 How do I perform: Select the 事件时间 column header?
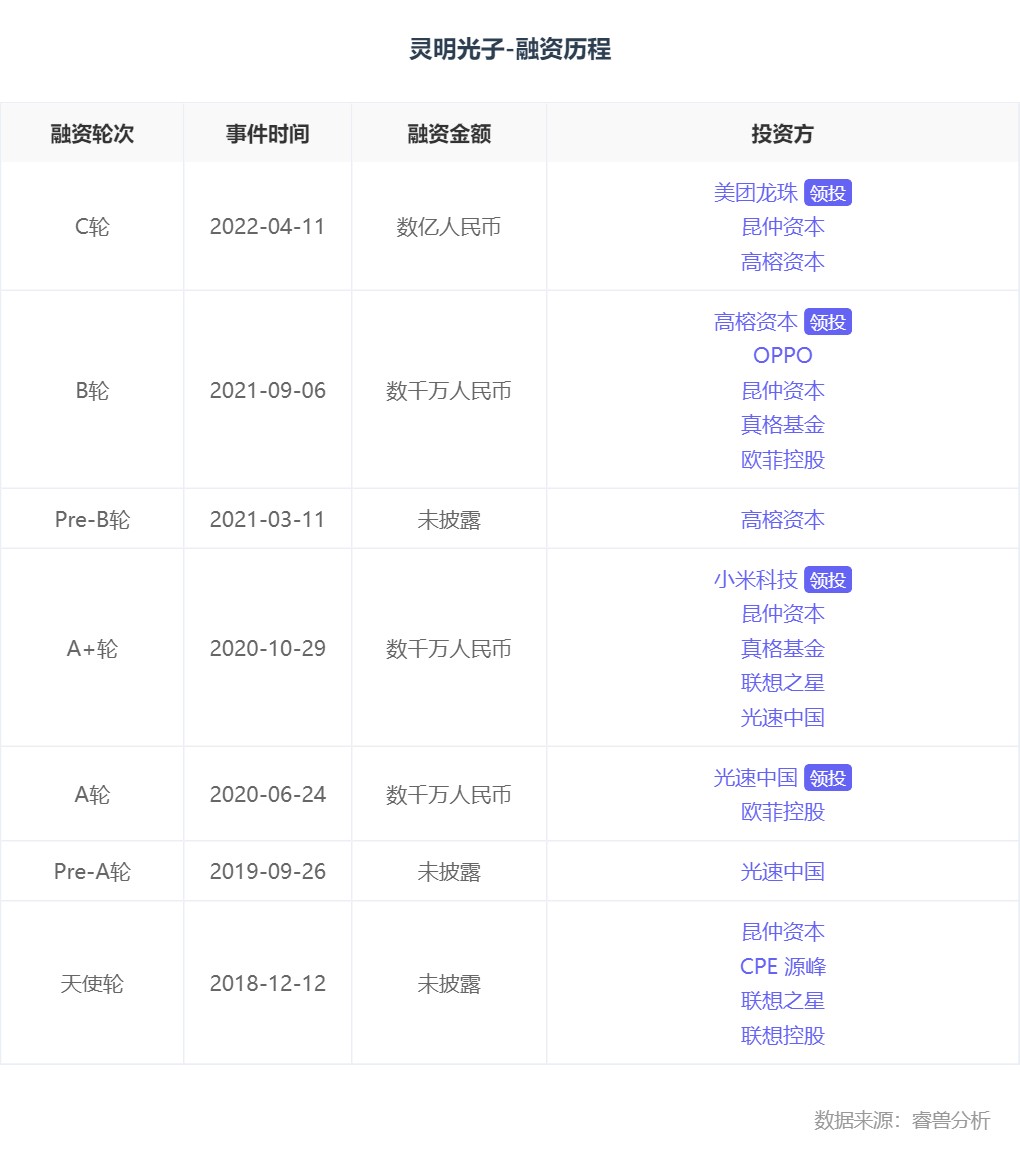click(x=267, y=134)
